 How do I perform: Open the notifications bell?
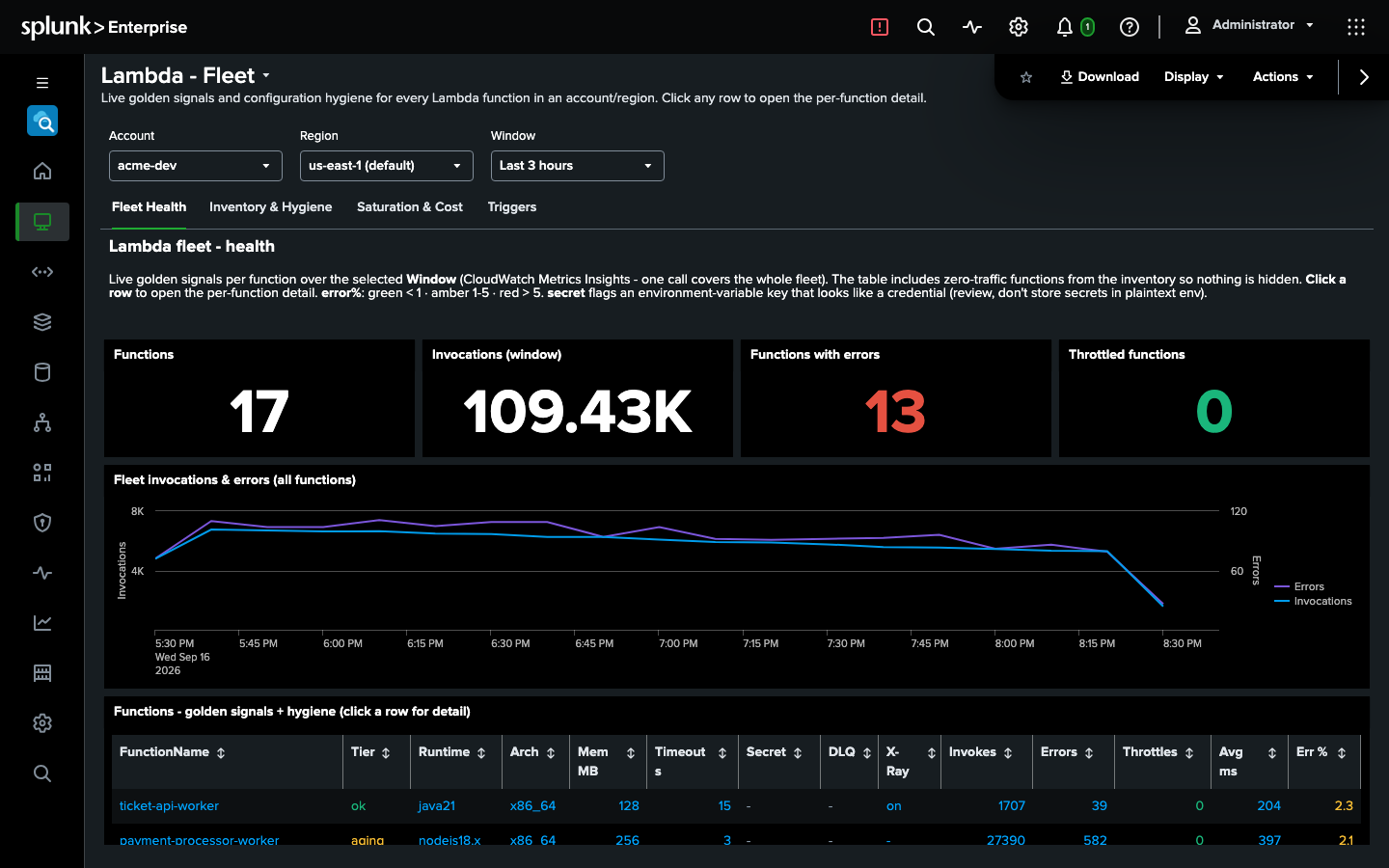click(x=1065, y=27)
